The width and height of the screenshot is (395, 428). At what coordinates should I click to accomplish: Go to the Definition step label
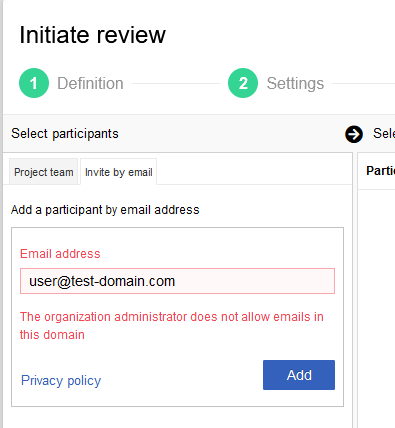coord(90,83)
